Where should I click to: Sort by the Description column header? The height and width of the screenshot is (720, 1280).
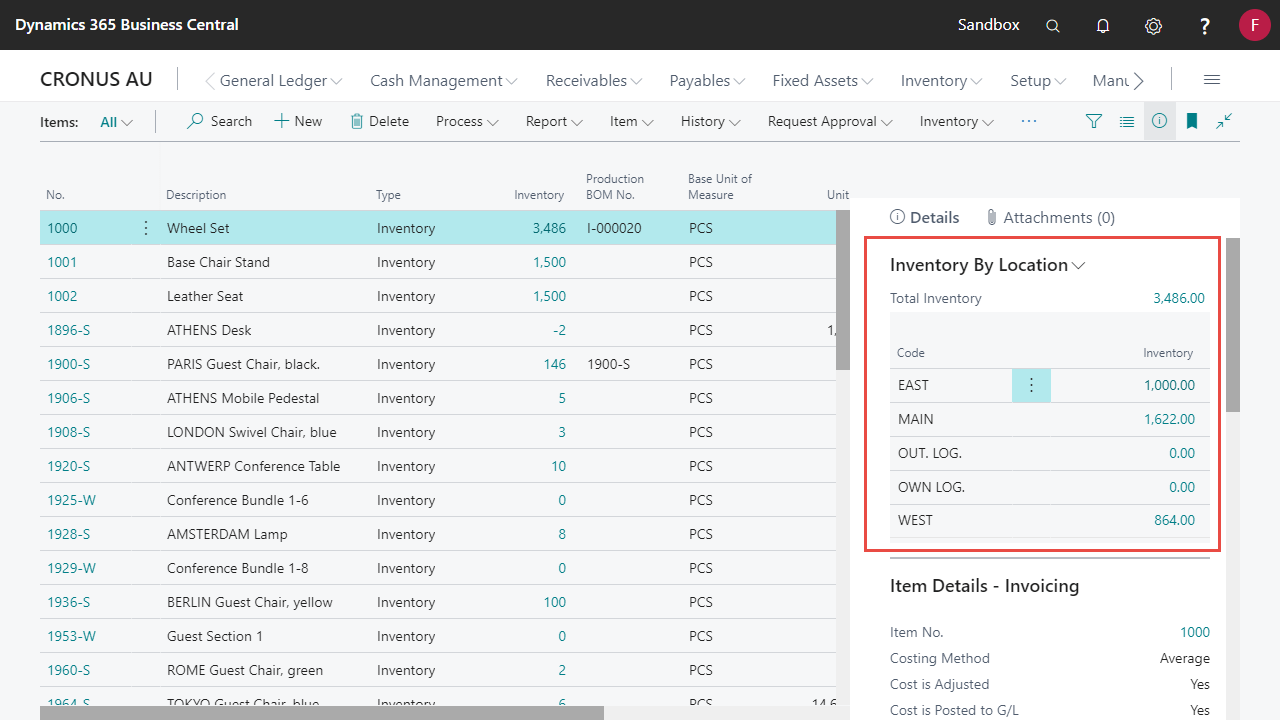tap(196, 195)
